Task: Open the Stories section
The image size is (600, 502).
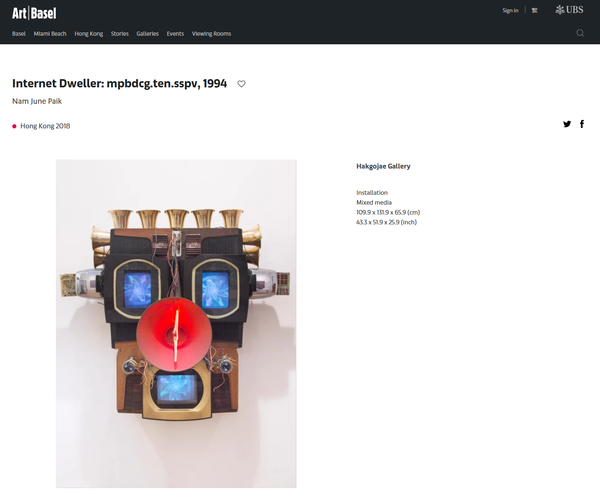Action: 120,34
